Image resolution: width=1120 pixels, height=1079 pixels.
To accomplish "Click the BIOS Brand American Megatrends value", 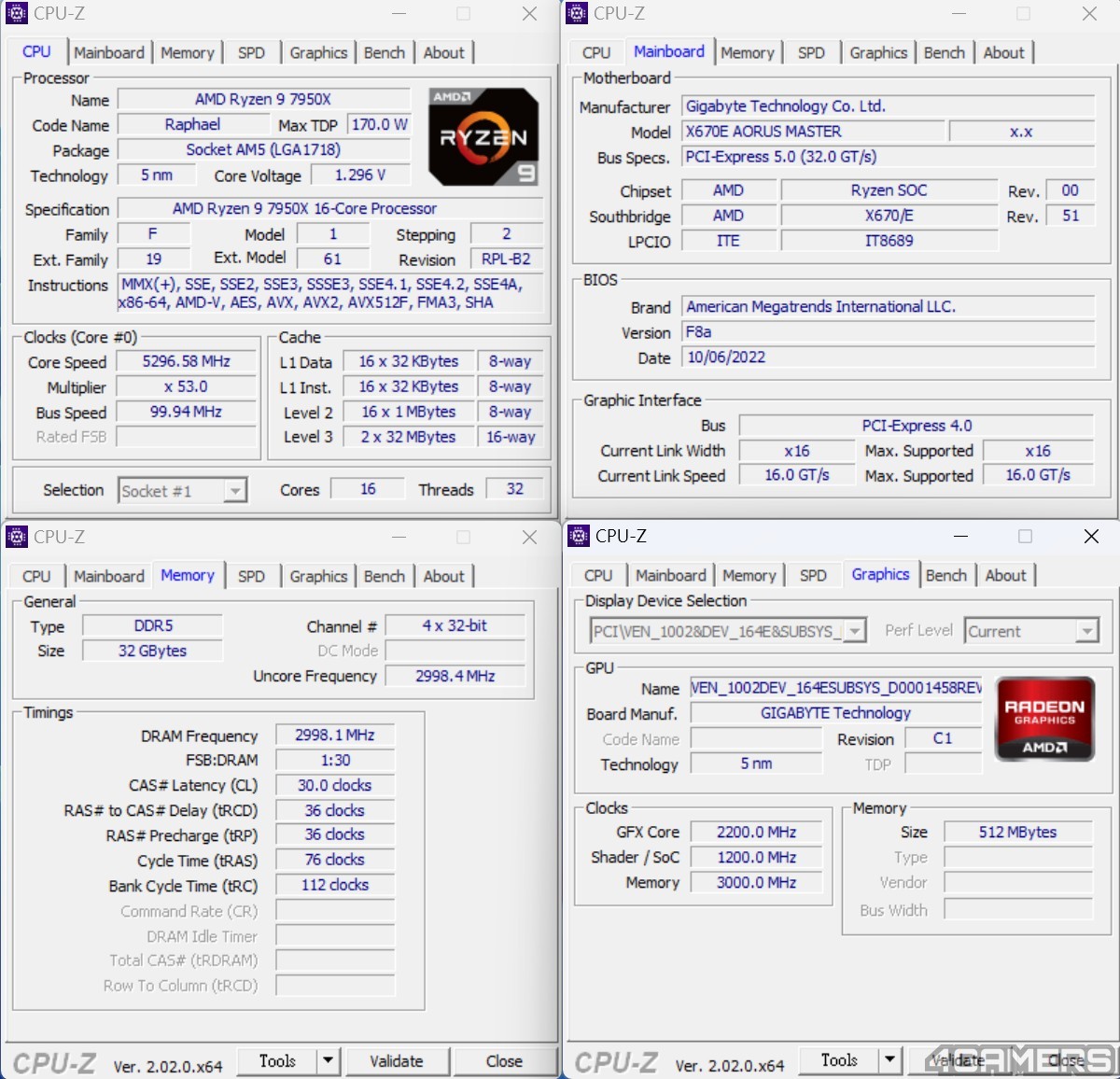I will pos(888,307).
